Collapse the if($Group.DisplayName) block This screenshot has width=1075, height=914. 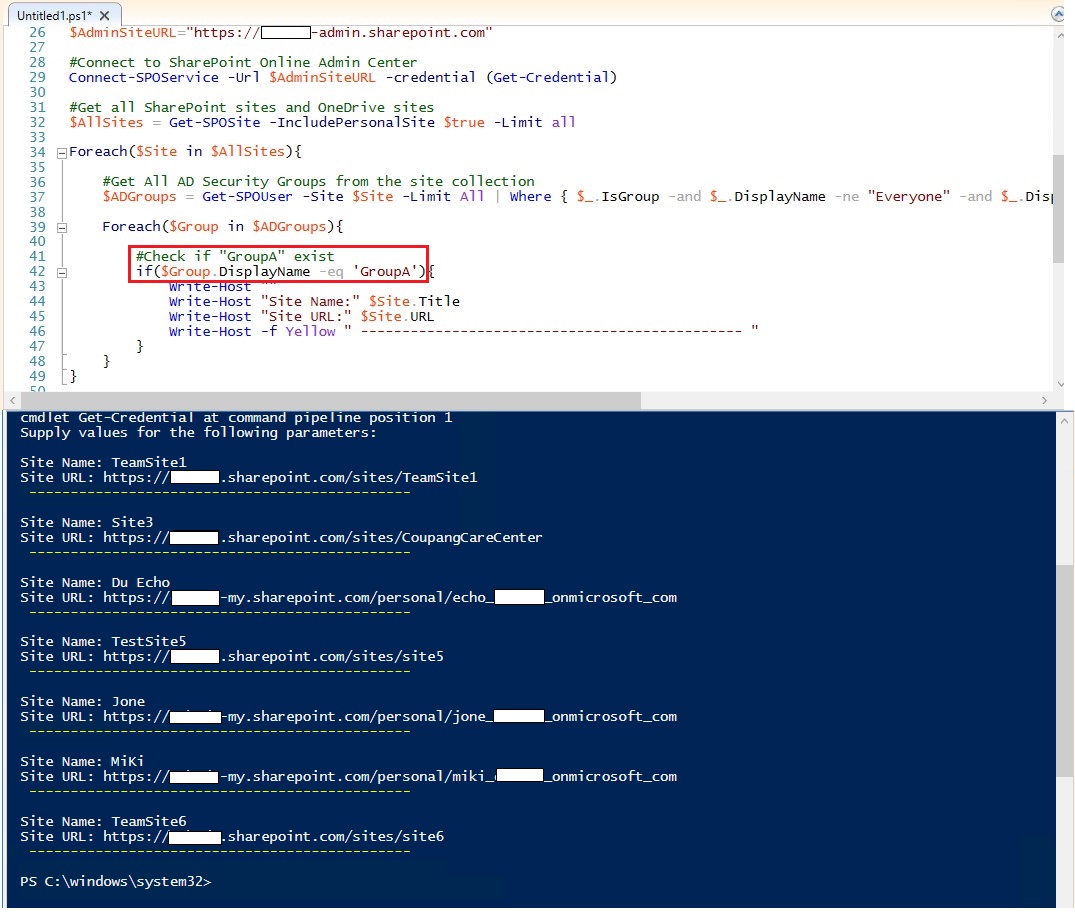pos(62,273)
